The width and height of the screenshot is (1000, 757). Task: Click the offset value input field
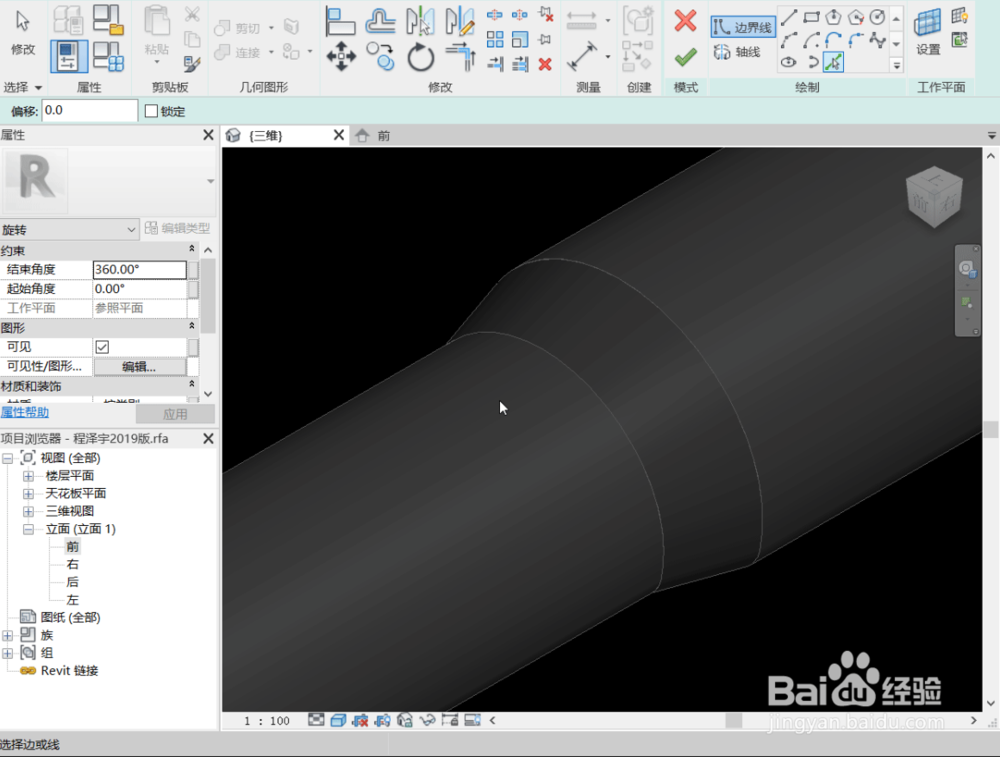point(90,110)
